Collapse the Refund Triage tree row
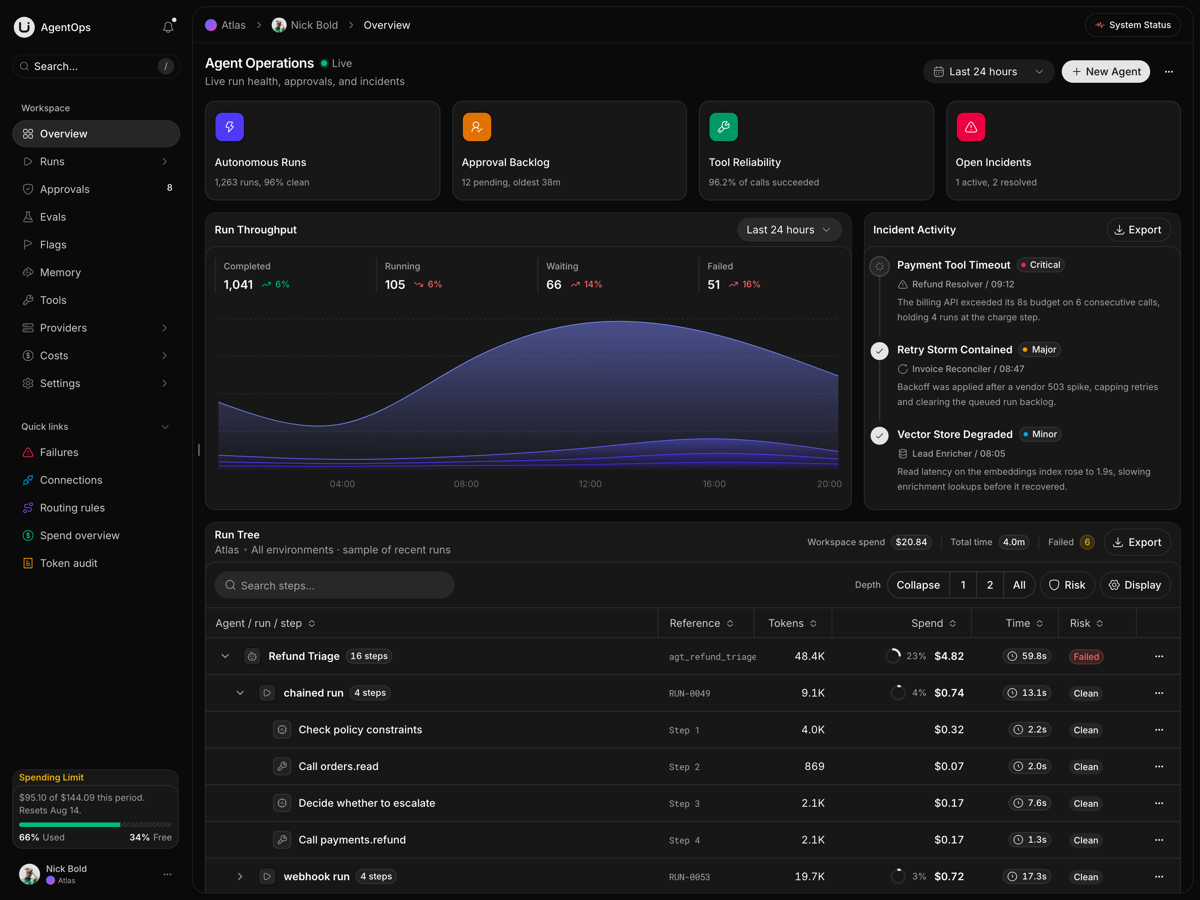Image resolution: width=1200 pixels, height=900 pixels. [225, 656]
